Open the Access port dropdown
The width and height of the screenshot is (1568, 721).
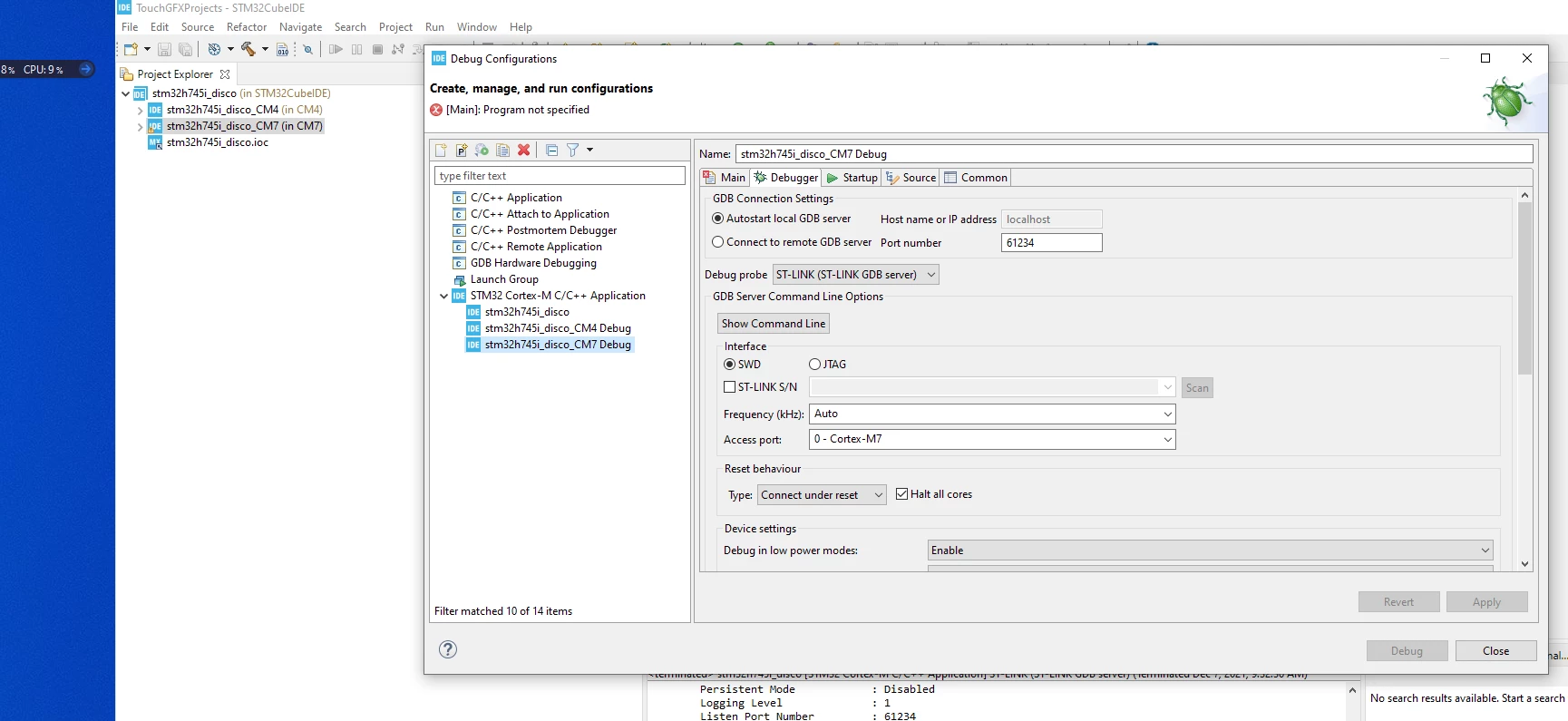(992, 440)
